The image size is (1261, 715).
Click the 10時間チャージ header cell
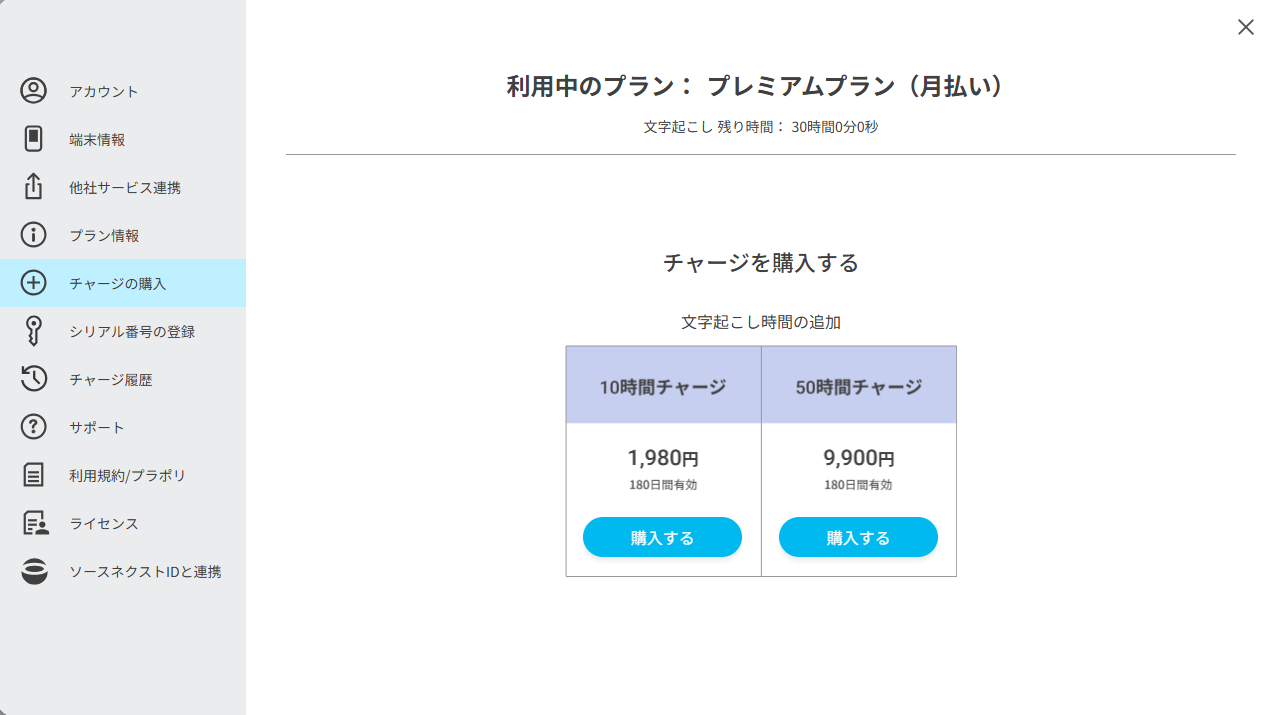click(x=664, y=385)
